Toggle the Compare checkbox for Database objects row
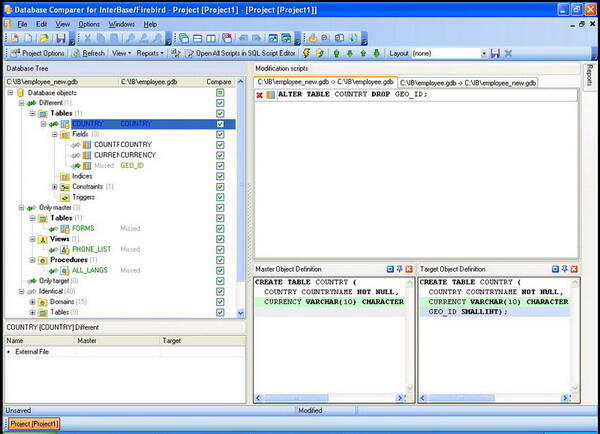The width and height of the screenshot is (600, 434). point(220,93)
